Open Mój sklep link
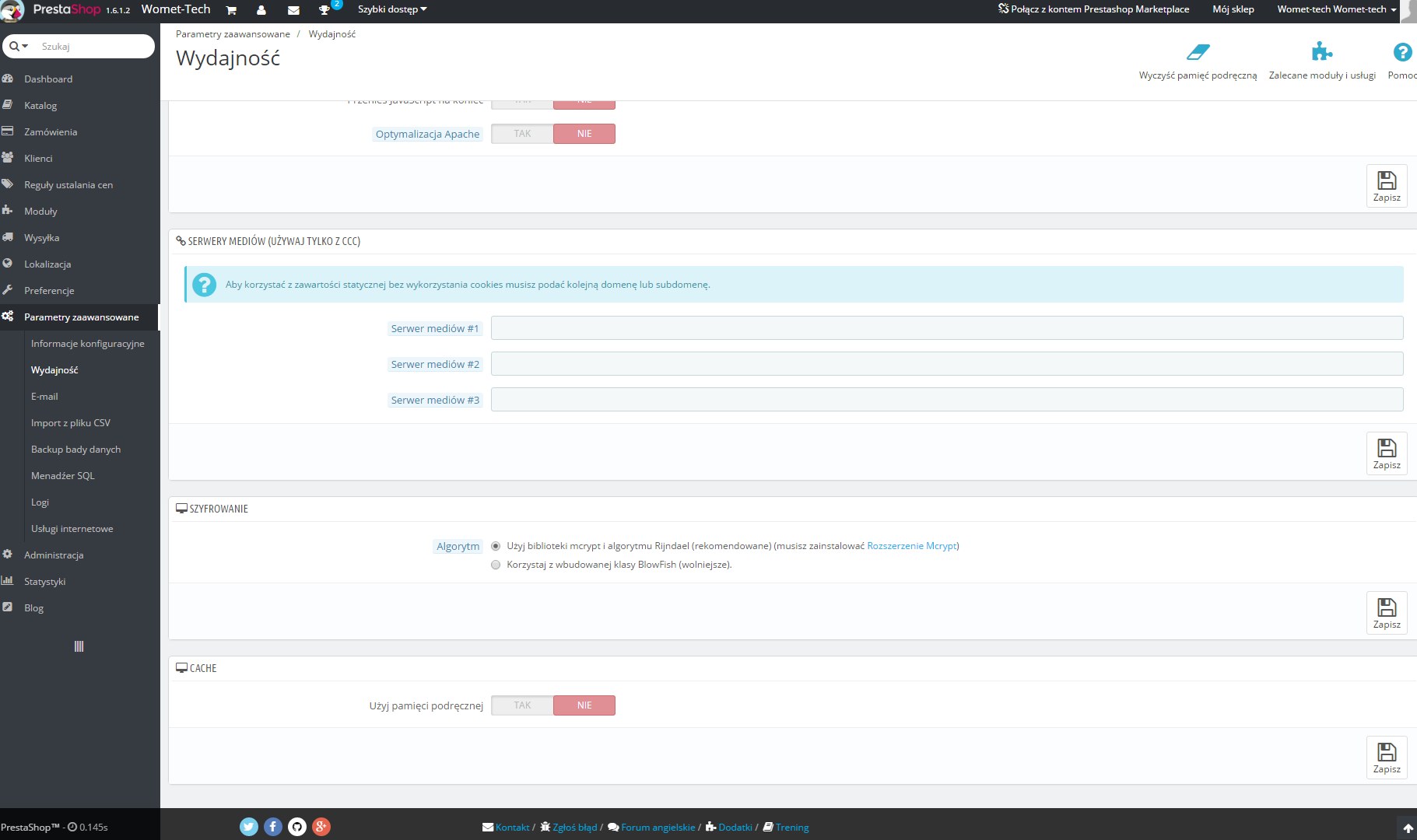This screenshot has width=1417, height=840. (1233, 9)
